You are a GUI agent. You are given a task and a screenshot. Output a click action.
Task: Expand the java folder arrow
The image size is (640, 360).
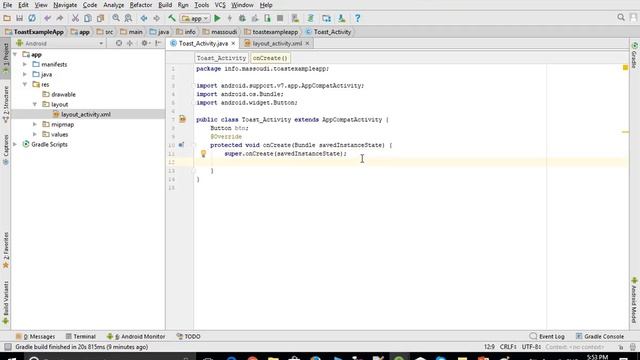(x=25, y=74)
